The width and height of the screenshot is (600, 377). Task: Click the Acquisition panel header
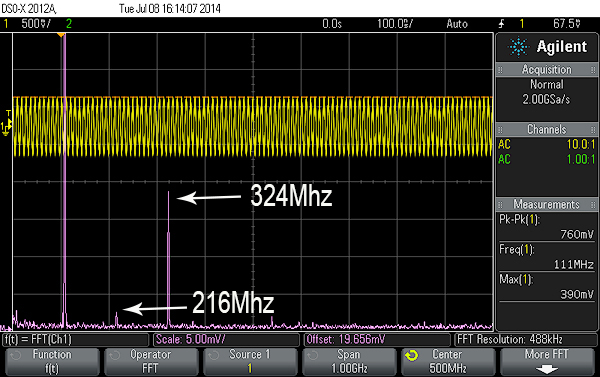pyautogui.click(x=547, y=70)
